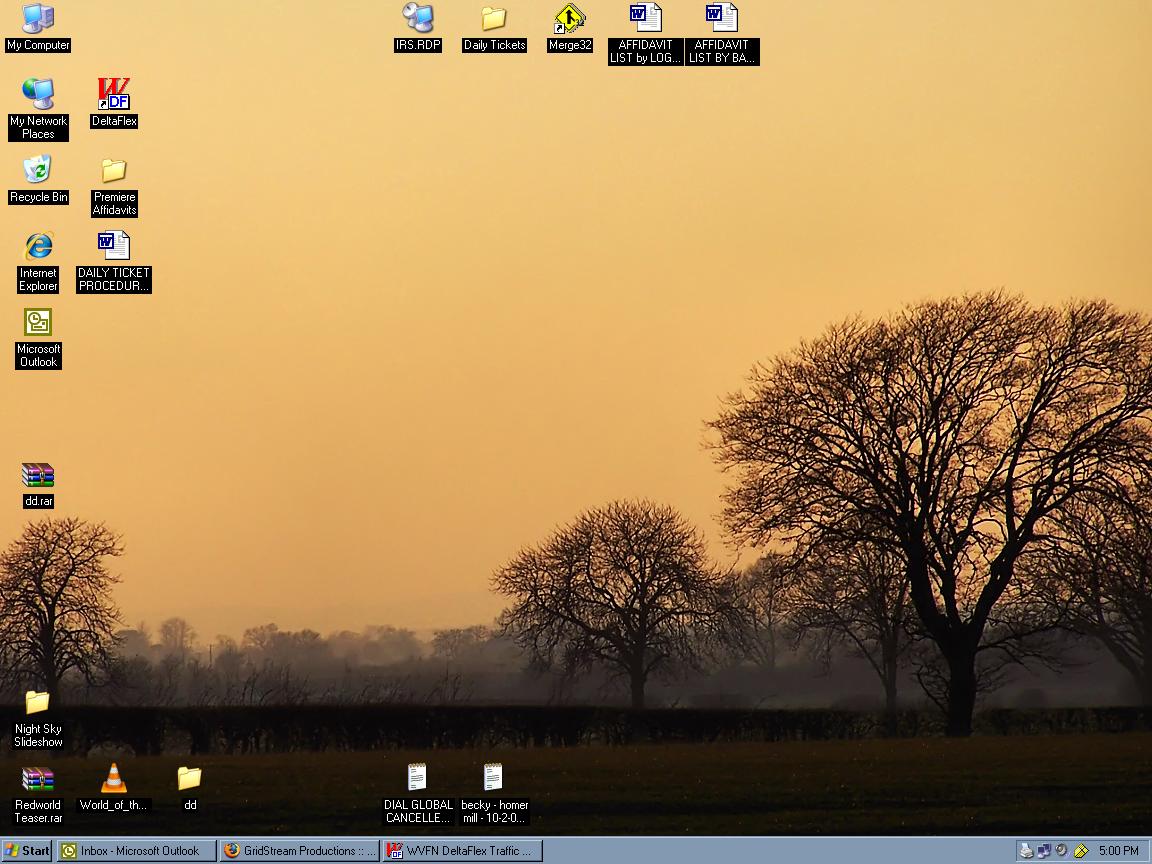1152x864 pixels.
Task: Select the AFFIDAVIT LIST by LOG document
Action: tap(645, 19)
